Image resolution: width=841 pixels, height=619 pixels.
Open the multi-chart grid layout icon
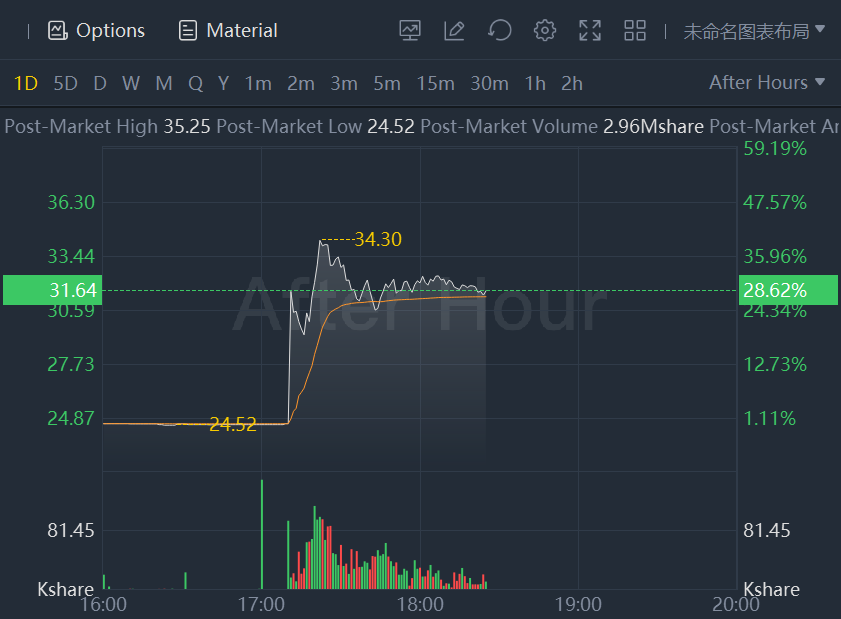[x=635, y=31]
